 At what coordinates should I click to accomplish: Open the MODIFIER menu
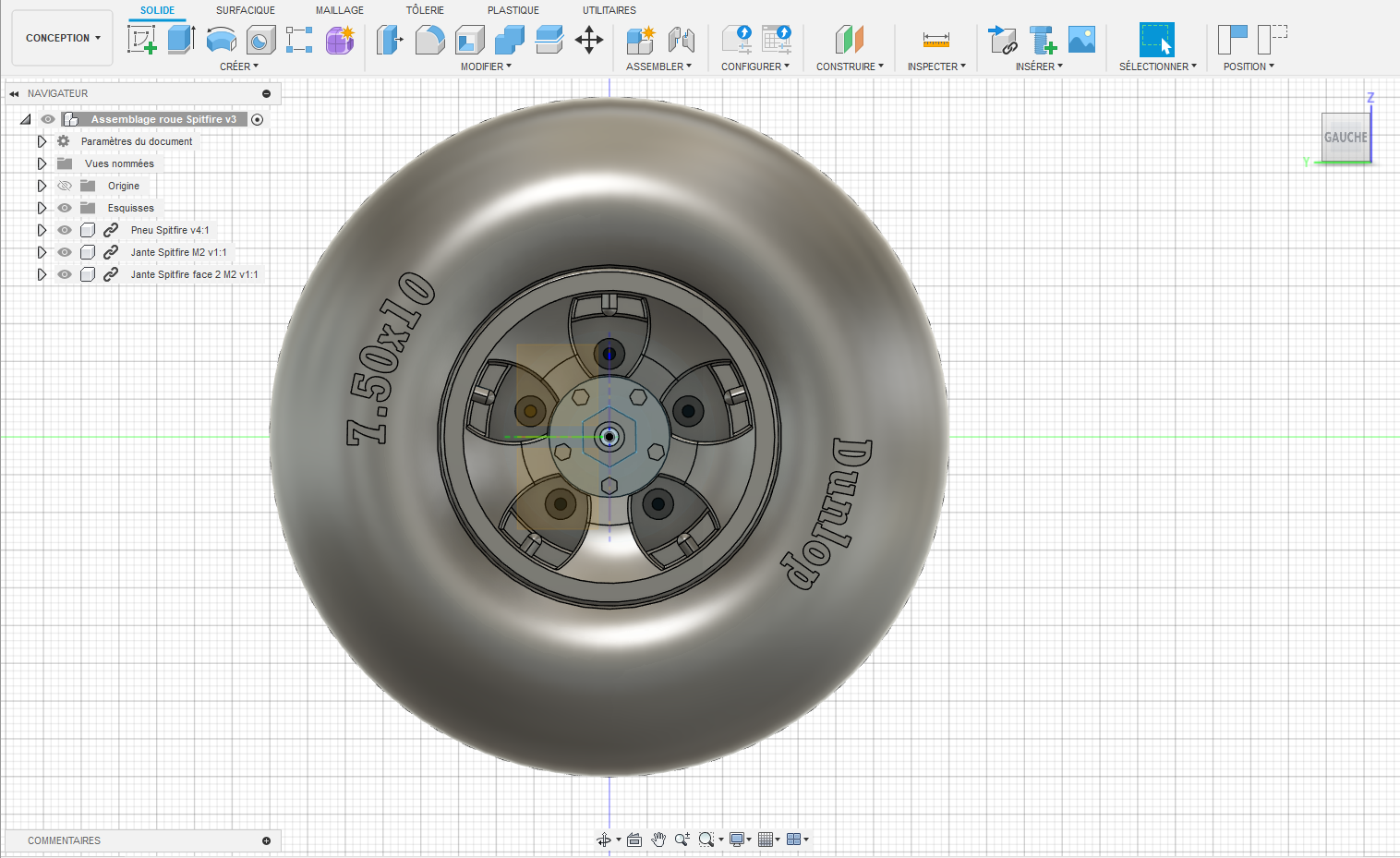[486, 66]
